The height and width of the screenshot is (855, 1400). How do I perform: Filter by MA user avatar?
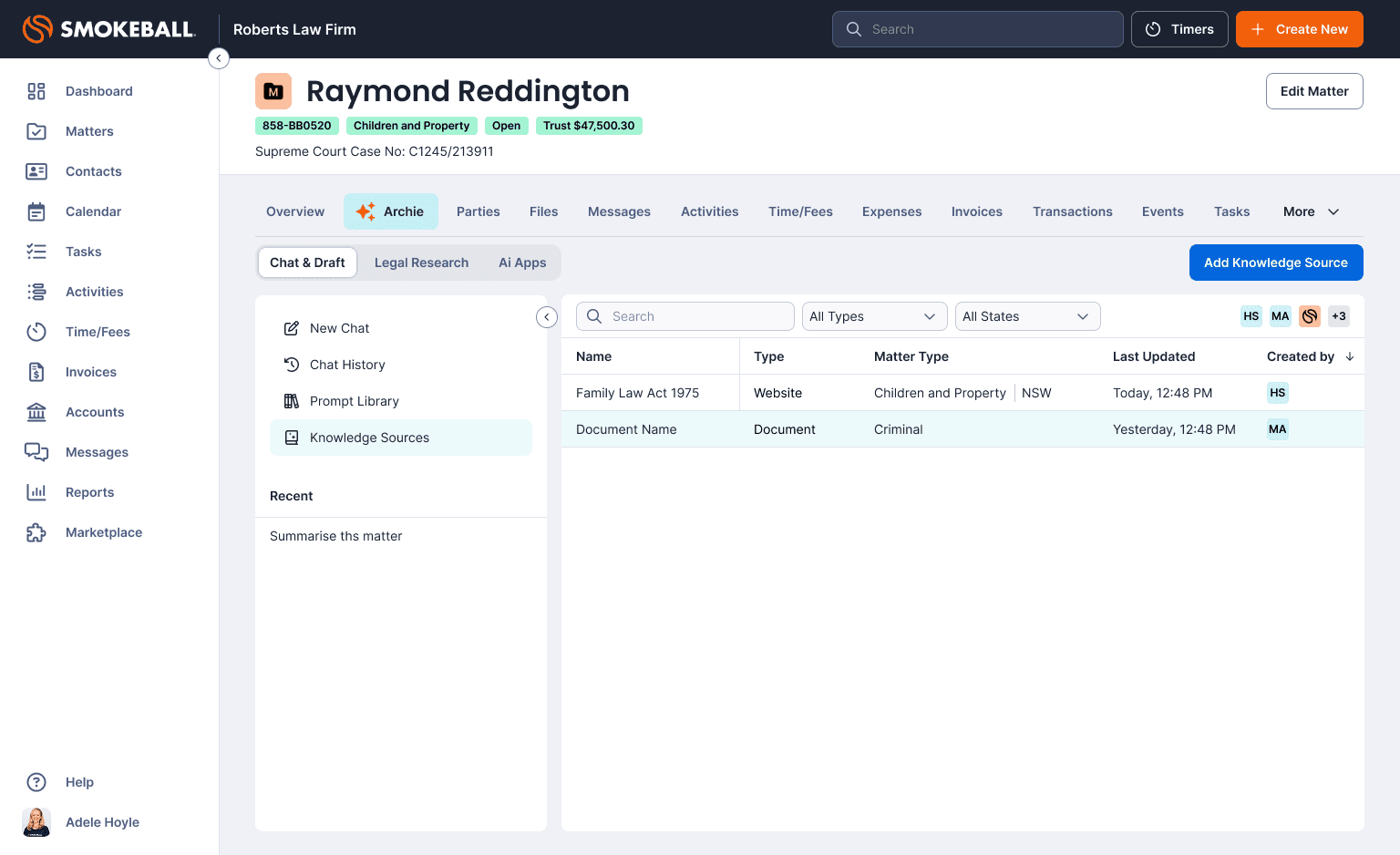pyautogui.click(x=1281, y=316)
